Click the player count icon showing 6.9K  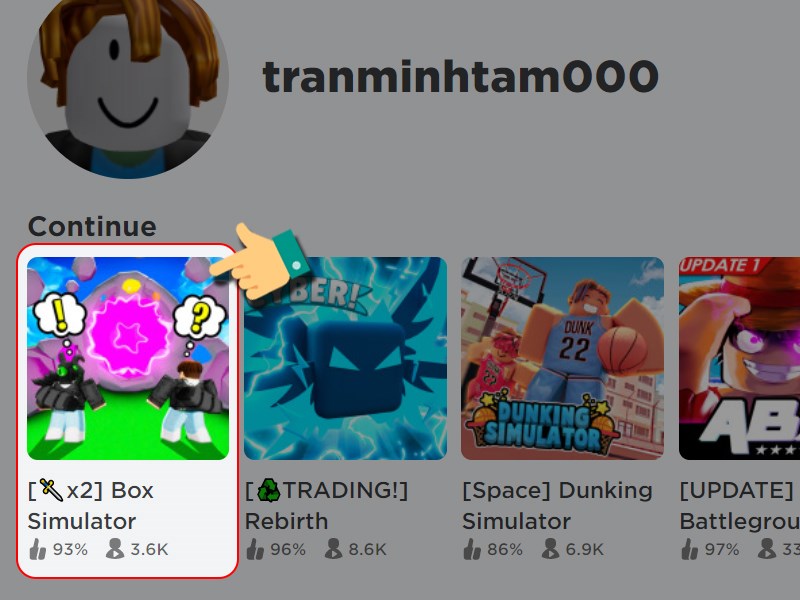coord(550,549)
